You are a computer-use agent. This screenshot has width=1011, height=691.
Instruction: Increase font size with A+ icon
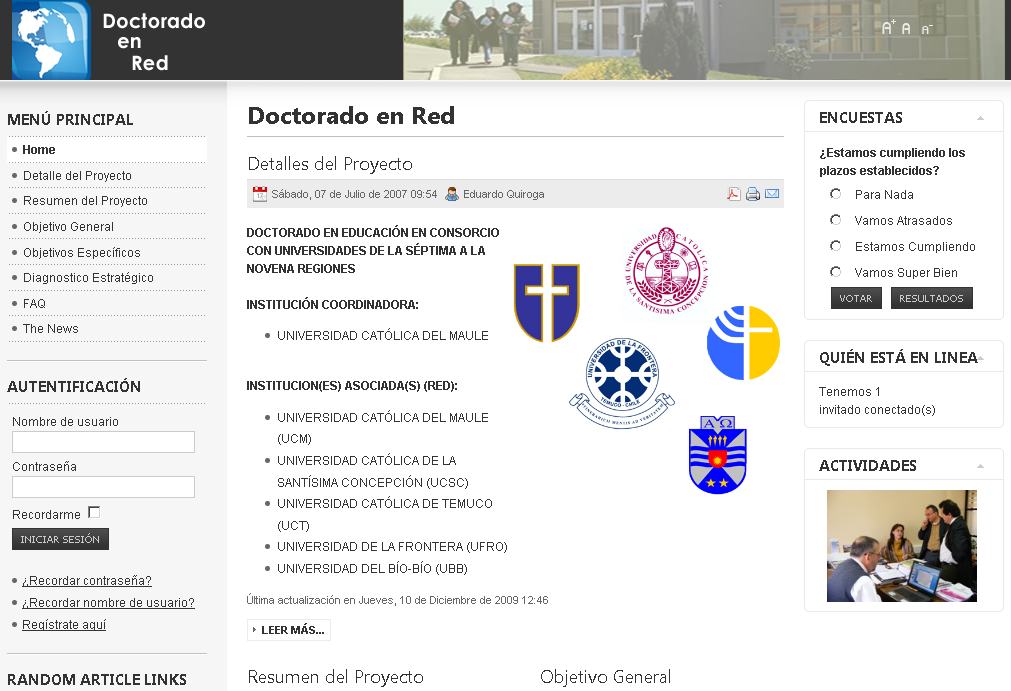click(x=888, y=27)
